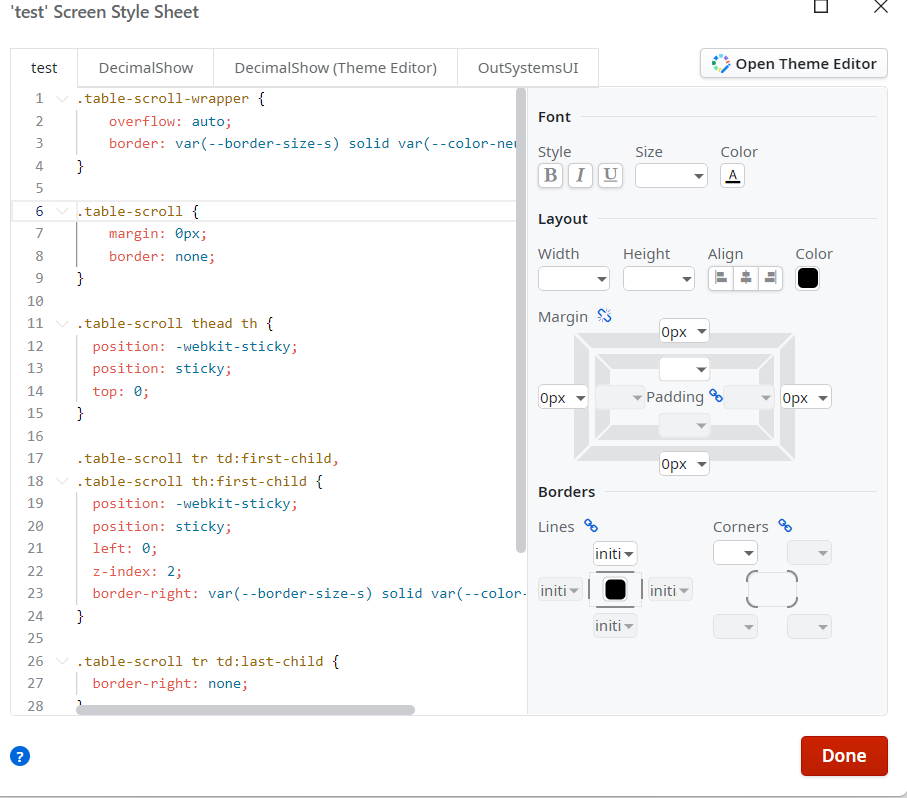
Task: Open the help question mark icon
Action: click(x=20, y=756)
